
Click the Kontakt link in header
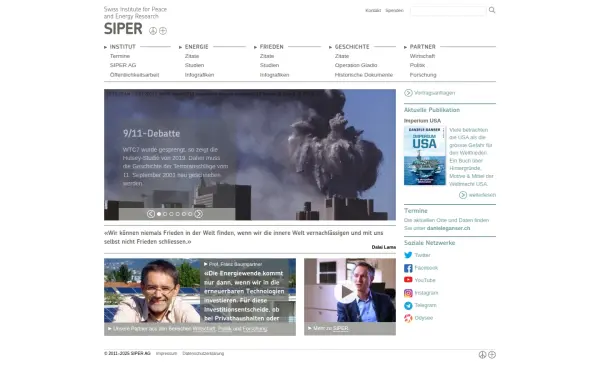pyautogui.click(x=373, y=11)
